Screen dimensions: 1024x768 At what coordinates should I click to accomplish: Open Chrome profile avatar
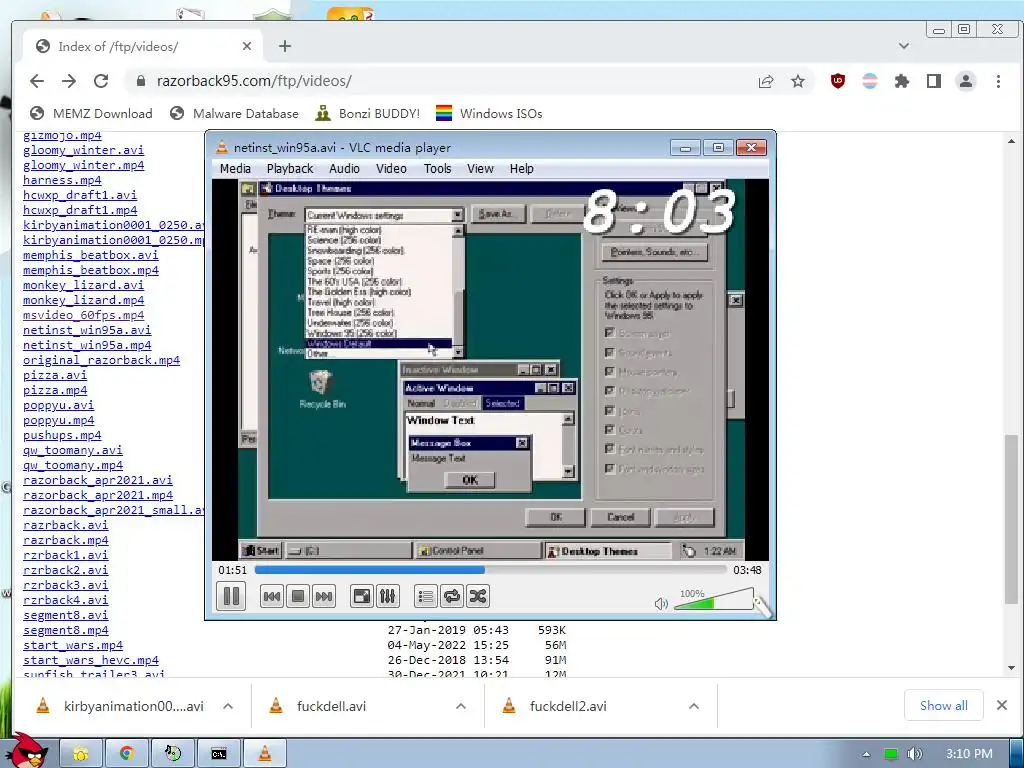tap(966, 81)
